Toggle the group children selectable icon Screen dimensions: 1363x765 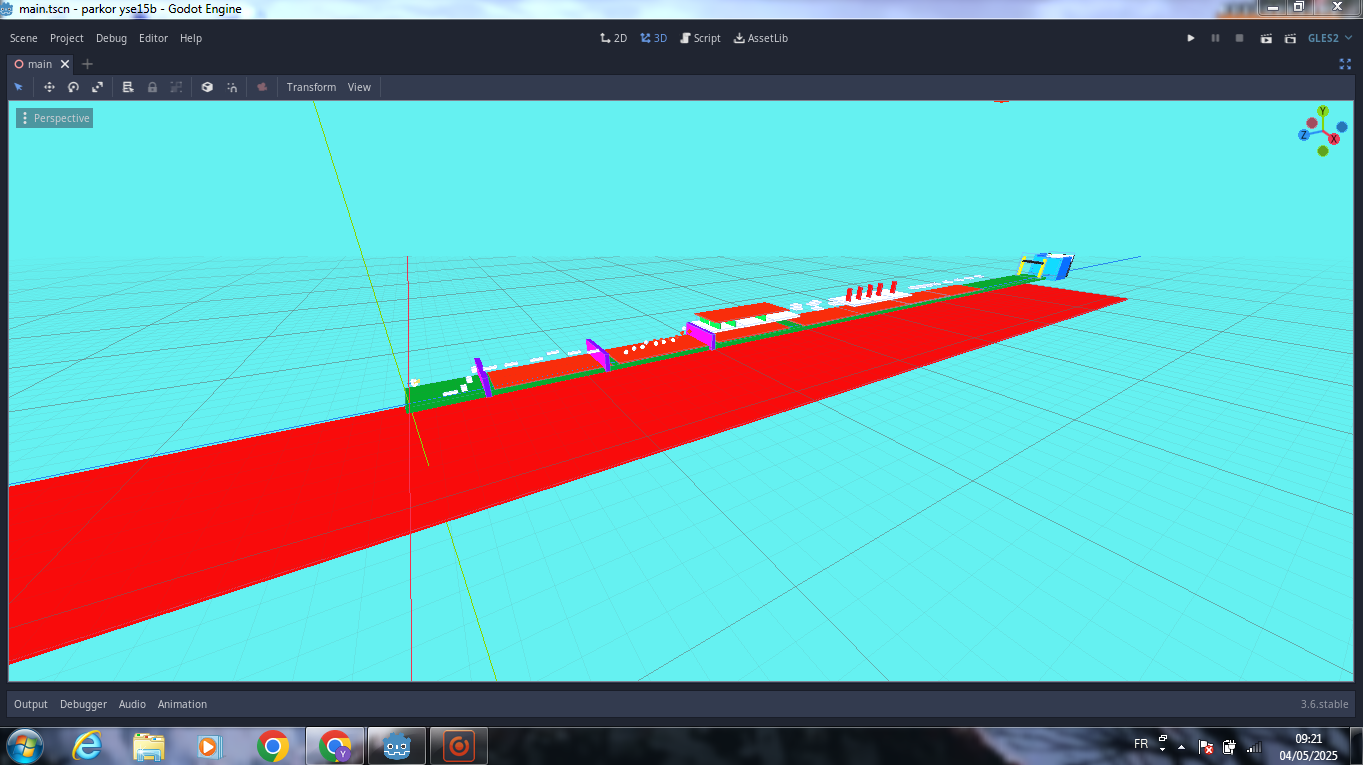click(176, 87)
